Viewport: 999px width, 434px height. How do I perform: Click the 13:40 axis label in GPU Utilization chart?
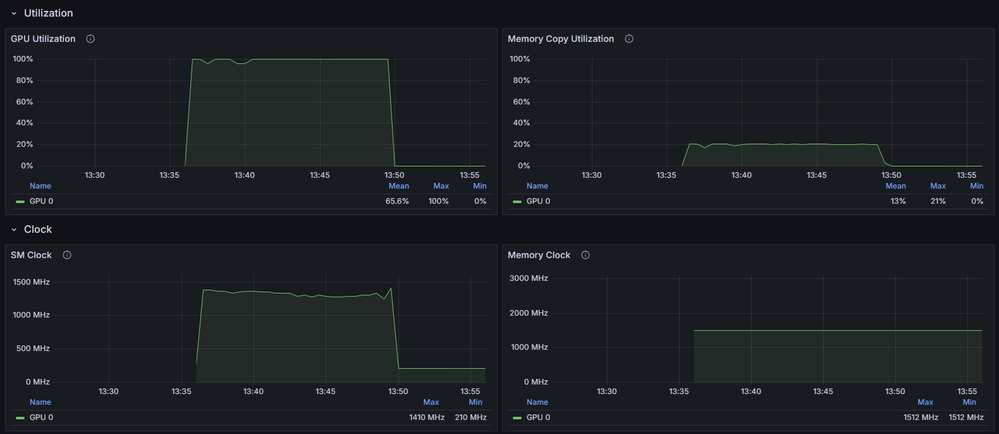(245, 175)
